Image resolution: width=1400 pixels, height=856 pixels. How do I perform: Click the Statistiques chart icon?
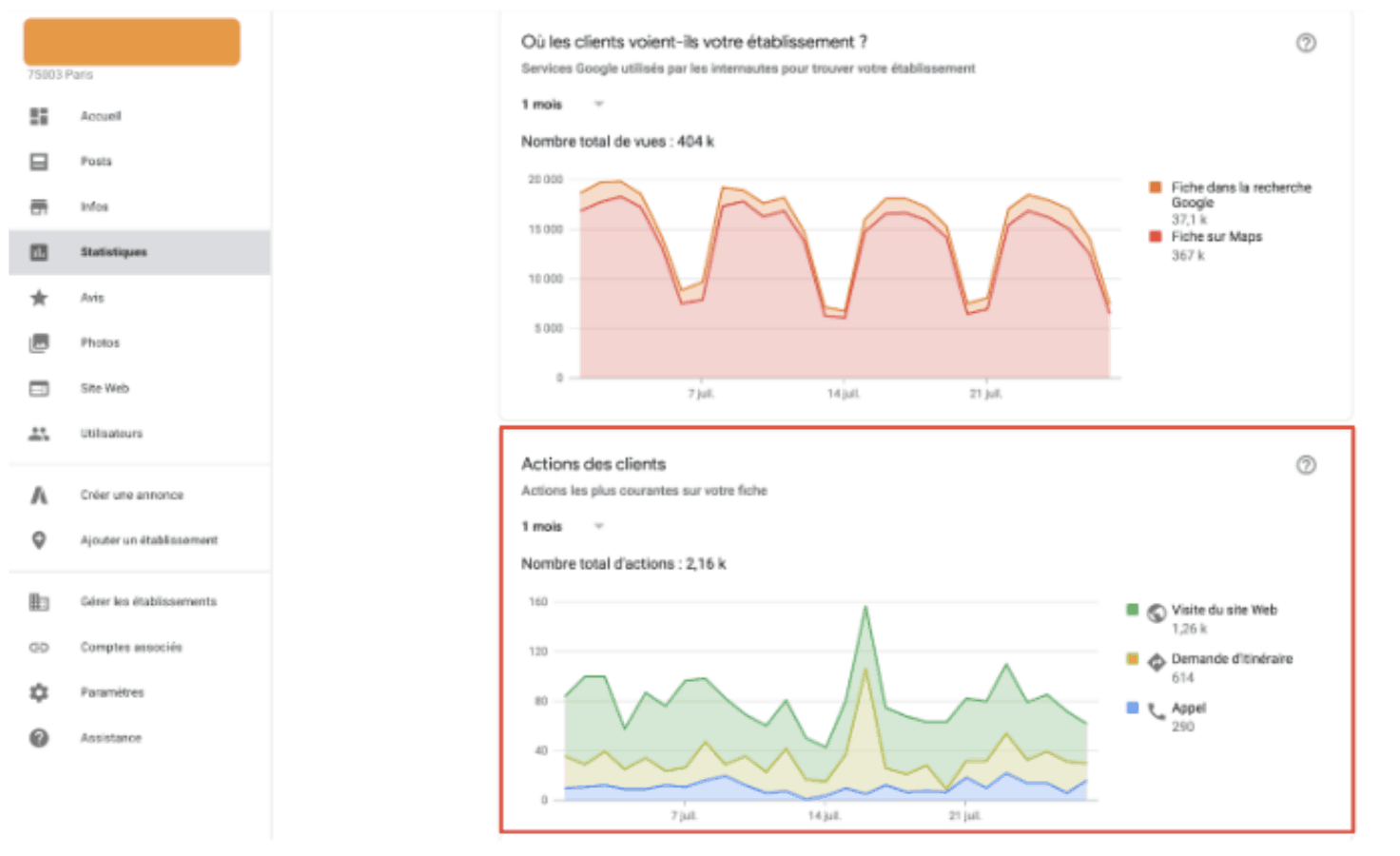tap(39, 252)
